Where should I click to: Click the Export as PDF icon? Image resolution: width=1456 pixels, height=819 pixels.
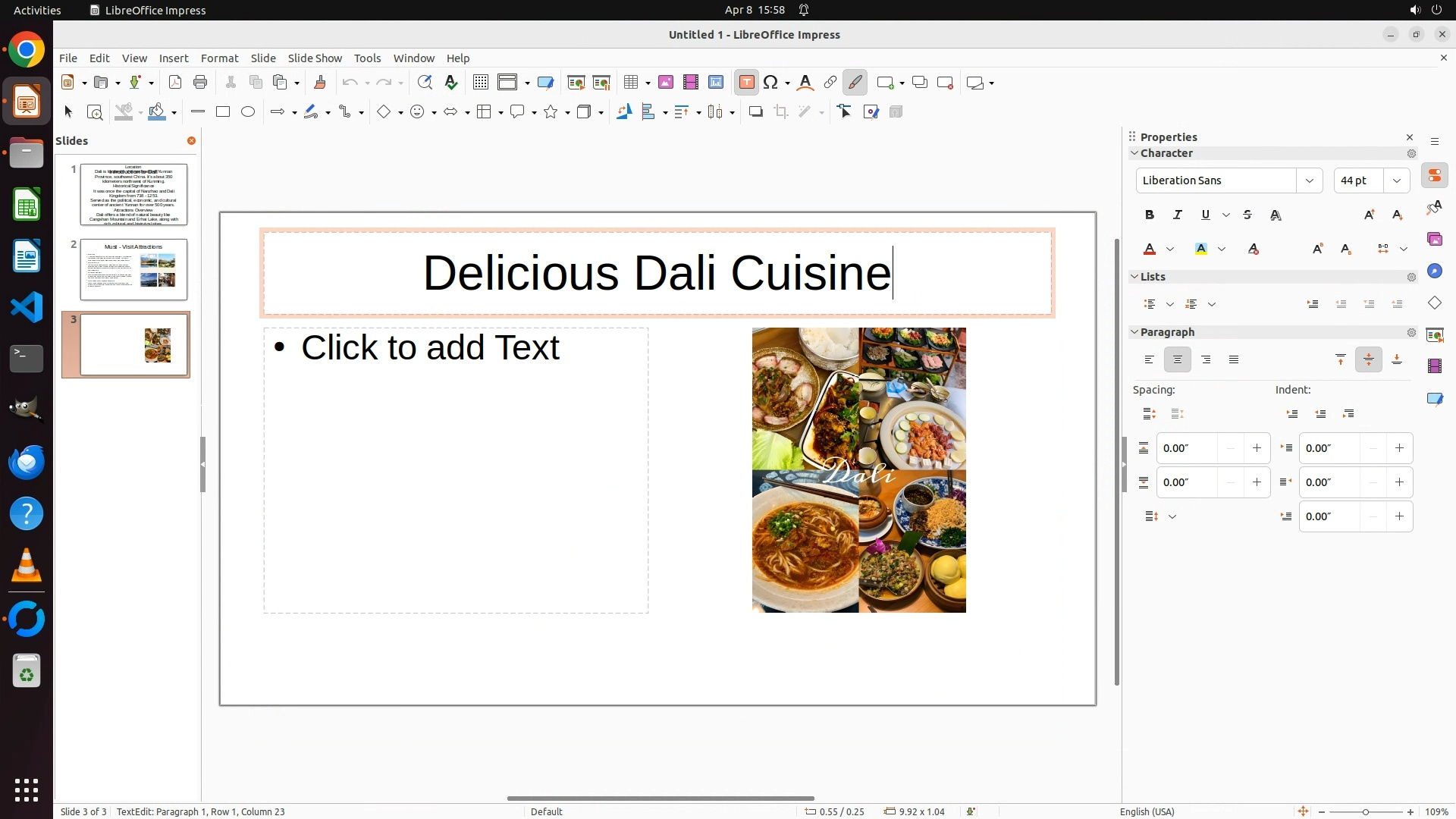[175, 83]
